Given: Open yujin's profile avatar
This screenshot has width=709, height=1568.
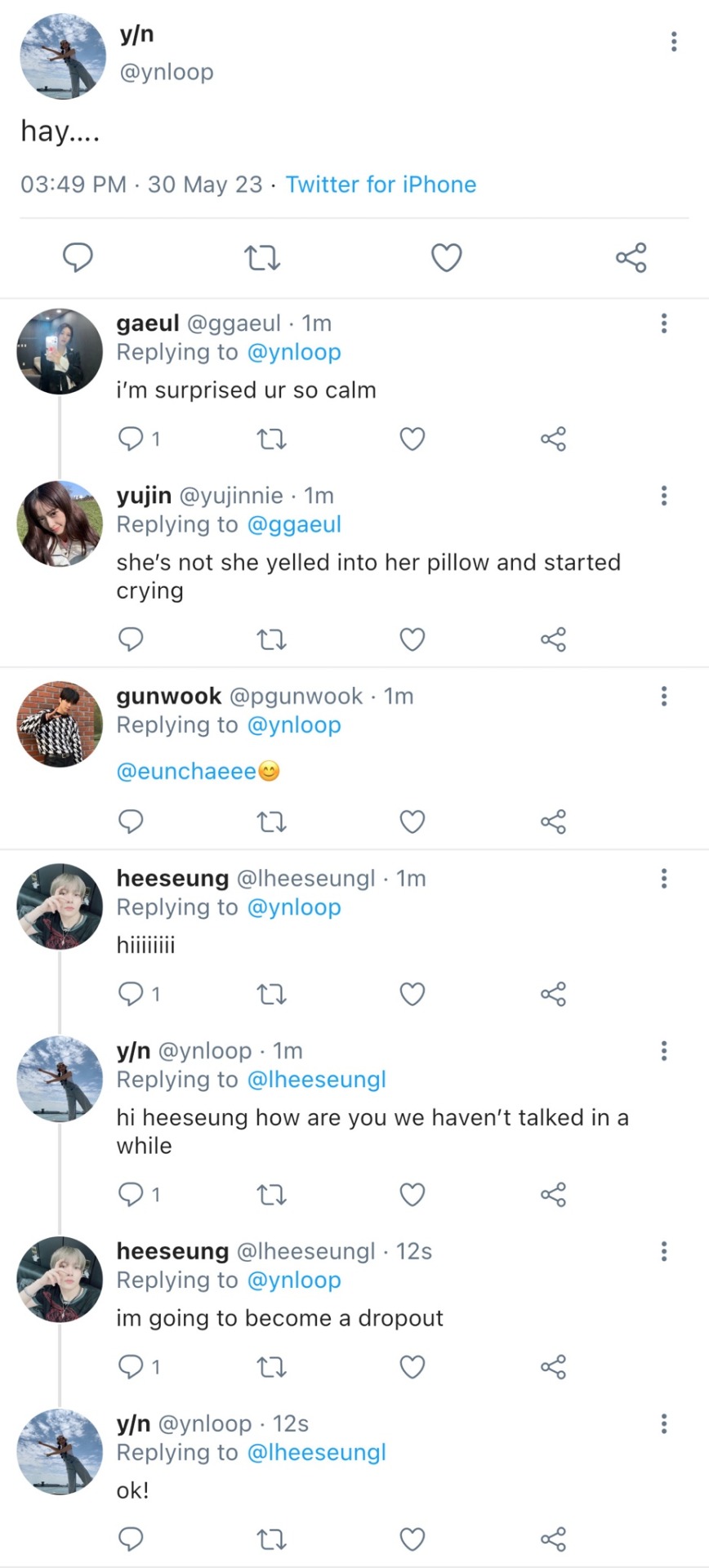Looking at the screenshot, I should 60,523.
